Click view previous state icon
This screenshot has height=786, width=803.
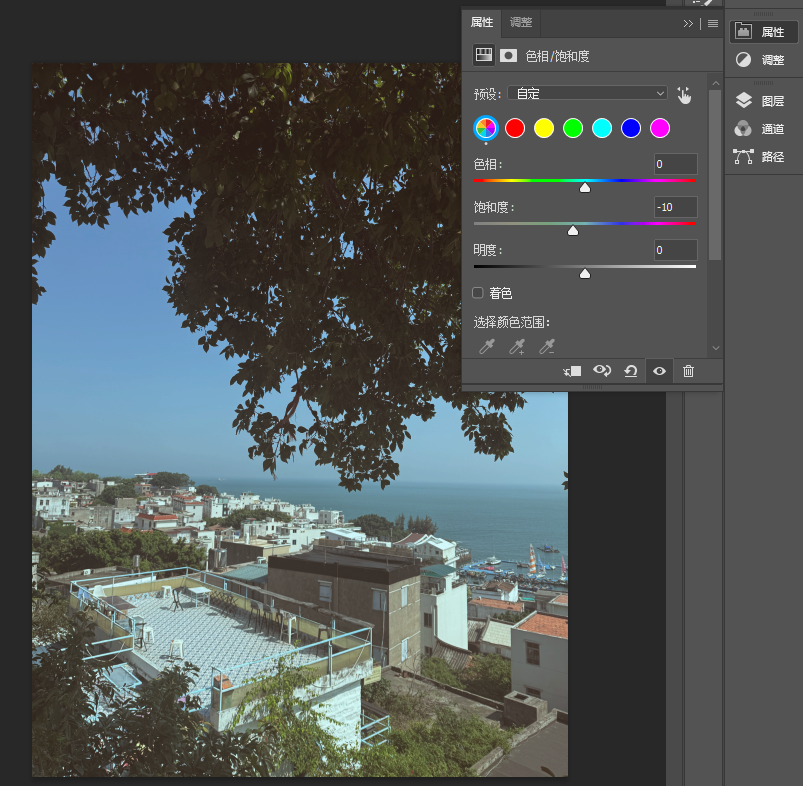pyautogui.click(x=602, y=371)
